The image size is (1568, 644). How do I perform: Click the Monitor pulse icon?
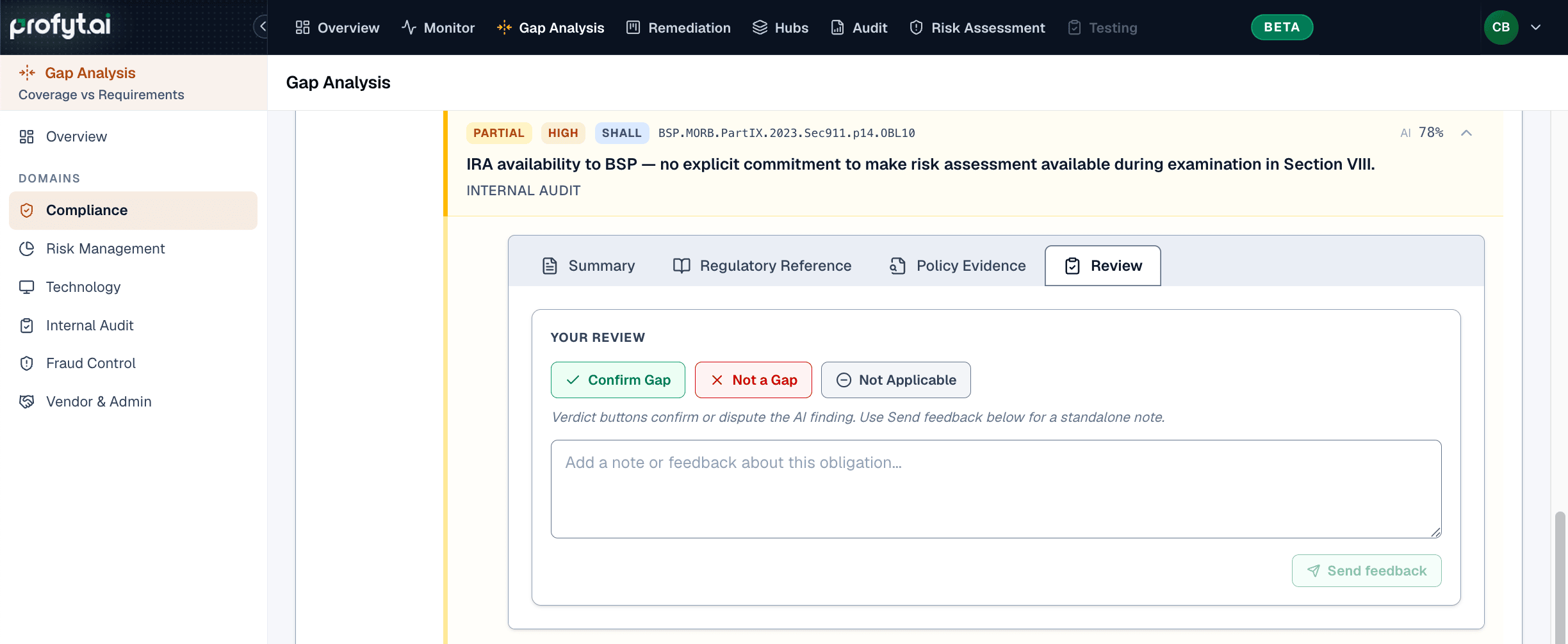409,28
